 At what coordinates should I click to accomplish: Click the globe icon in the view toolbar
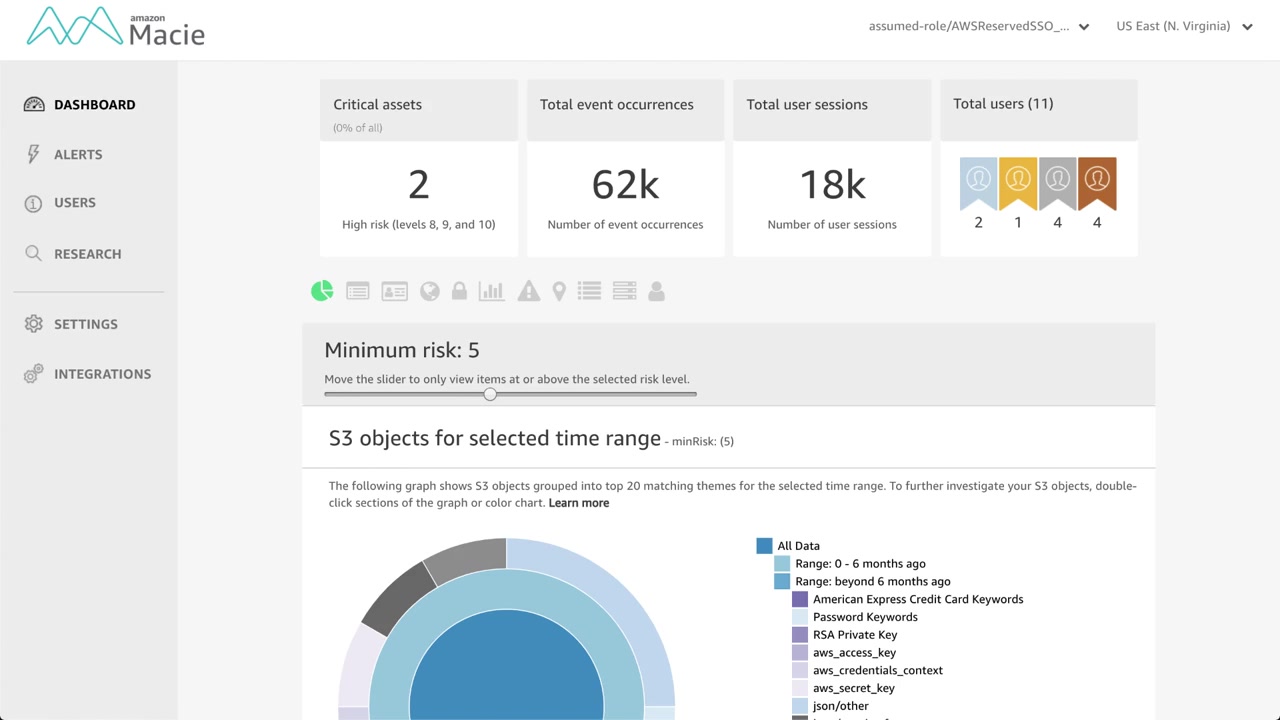point(430,291)
